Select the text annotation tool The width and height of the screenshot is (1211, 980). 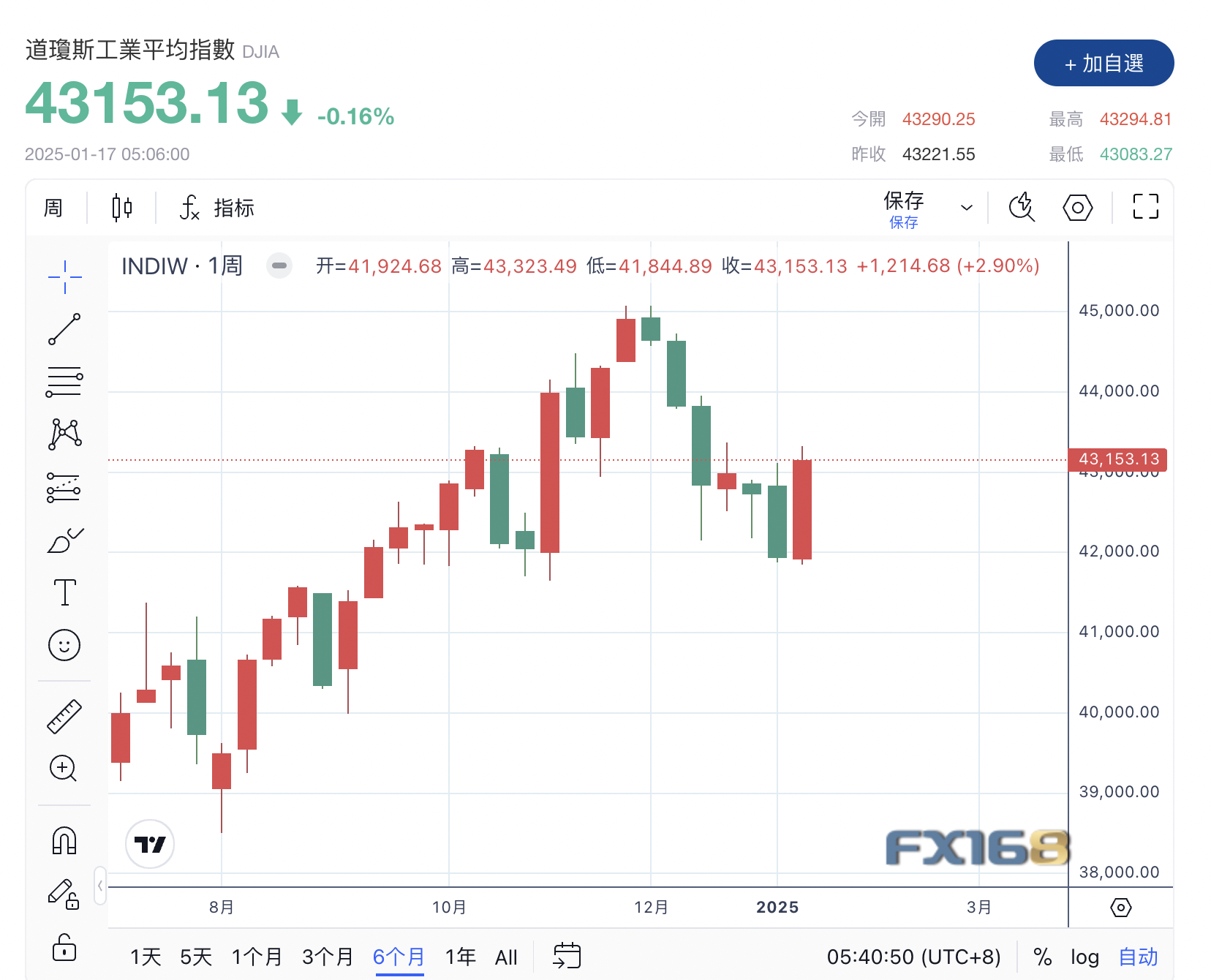[x=64, y=592]
